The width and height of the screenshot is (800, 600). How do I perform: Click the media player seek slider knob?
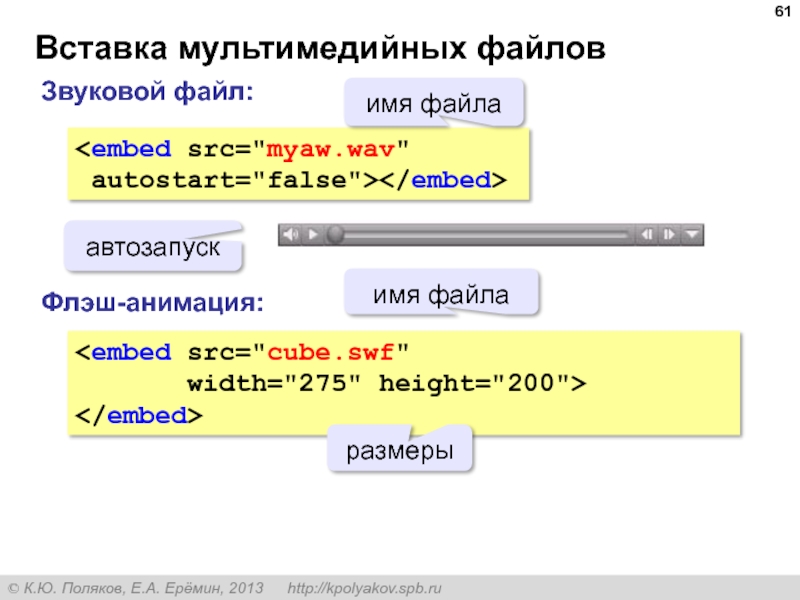click(335, 235)
